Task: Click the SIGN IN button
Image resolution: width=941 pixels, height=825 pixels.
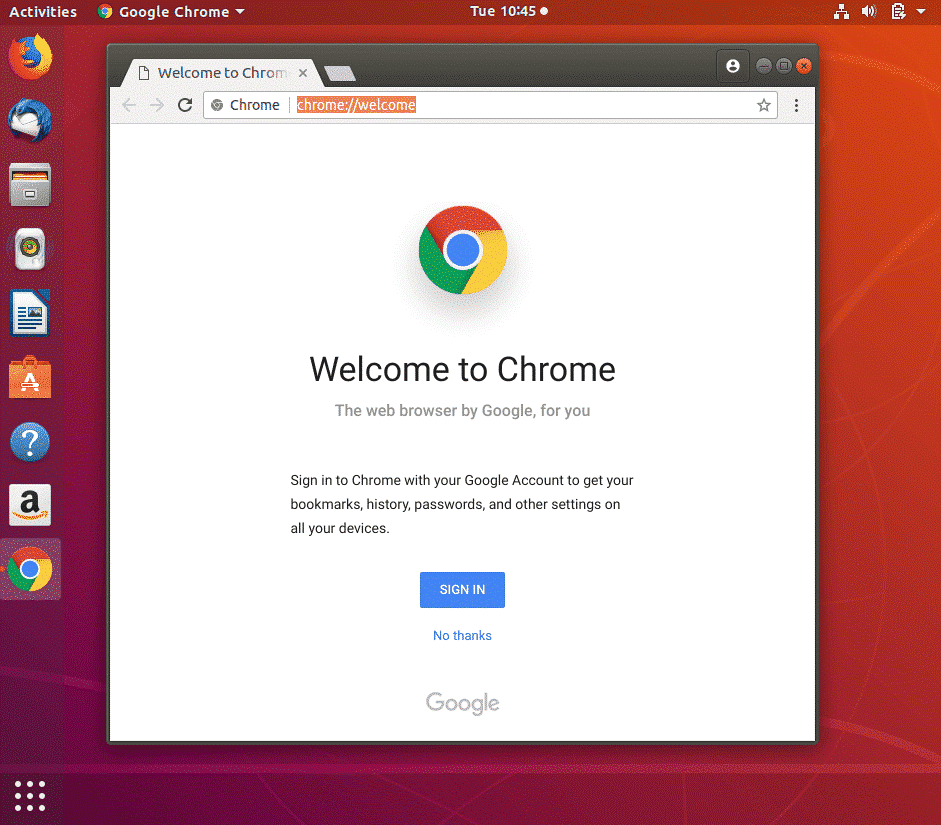Action: tap(462, 590)
